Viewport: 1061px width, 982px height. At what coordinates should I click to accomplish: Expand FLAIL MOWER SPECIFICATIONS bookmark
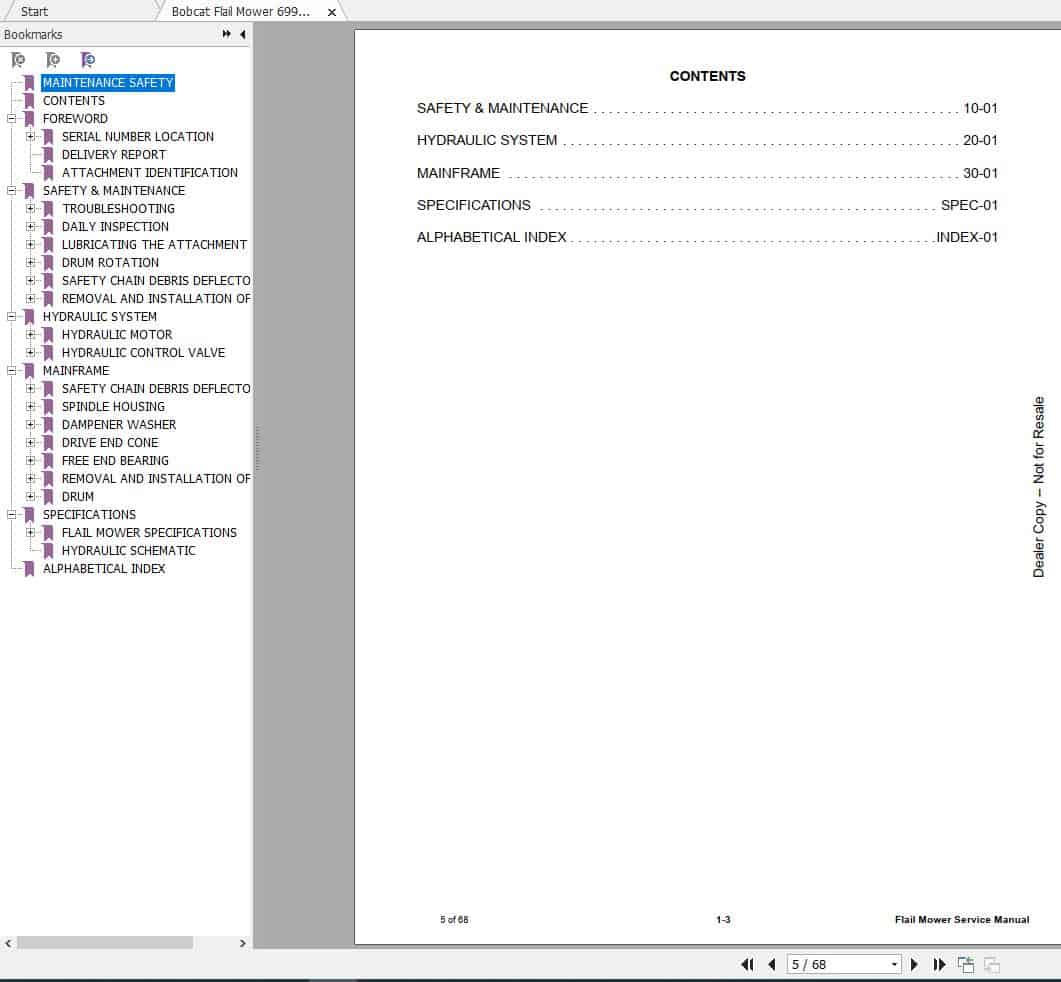(30, 533)
